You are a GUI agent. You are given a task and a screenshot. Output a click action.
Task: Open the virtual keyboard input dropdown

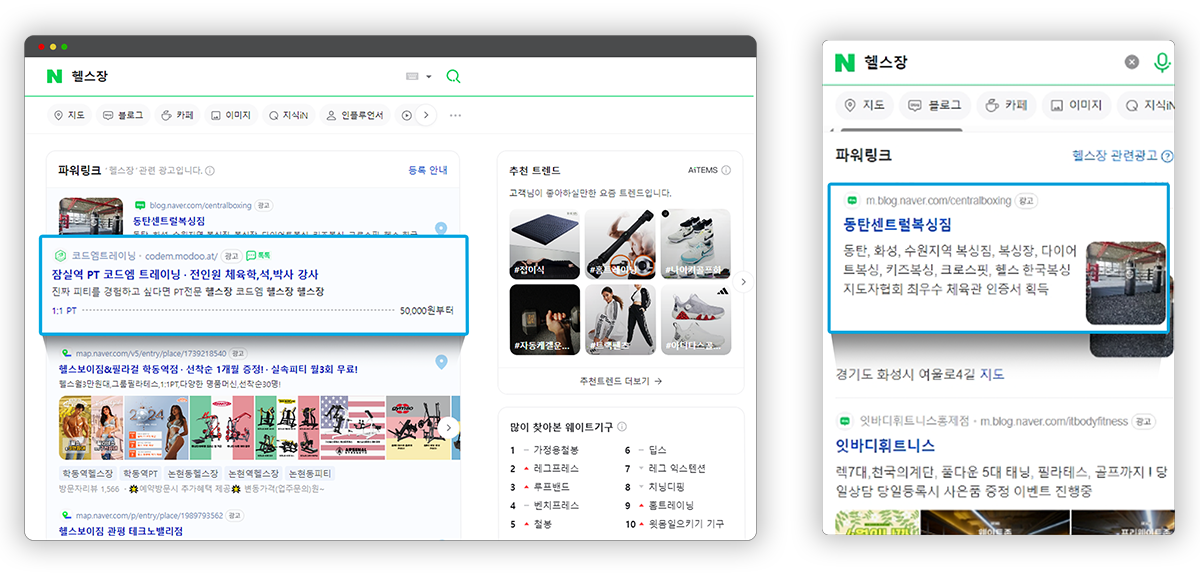pyautogui.click(x=418, y=76)
